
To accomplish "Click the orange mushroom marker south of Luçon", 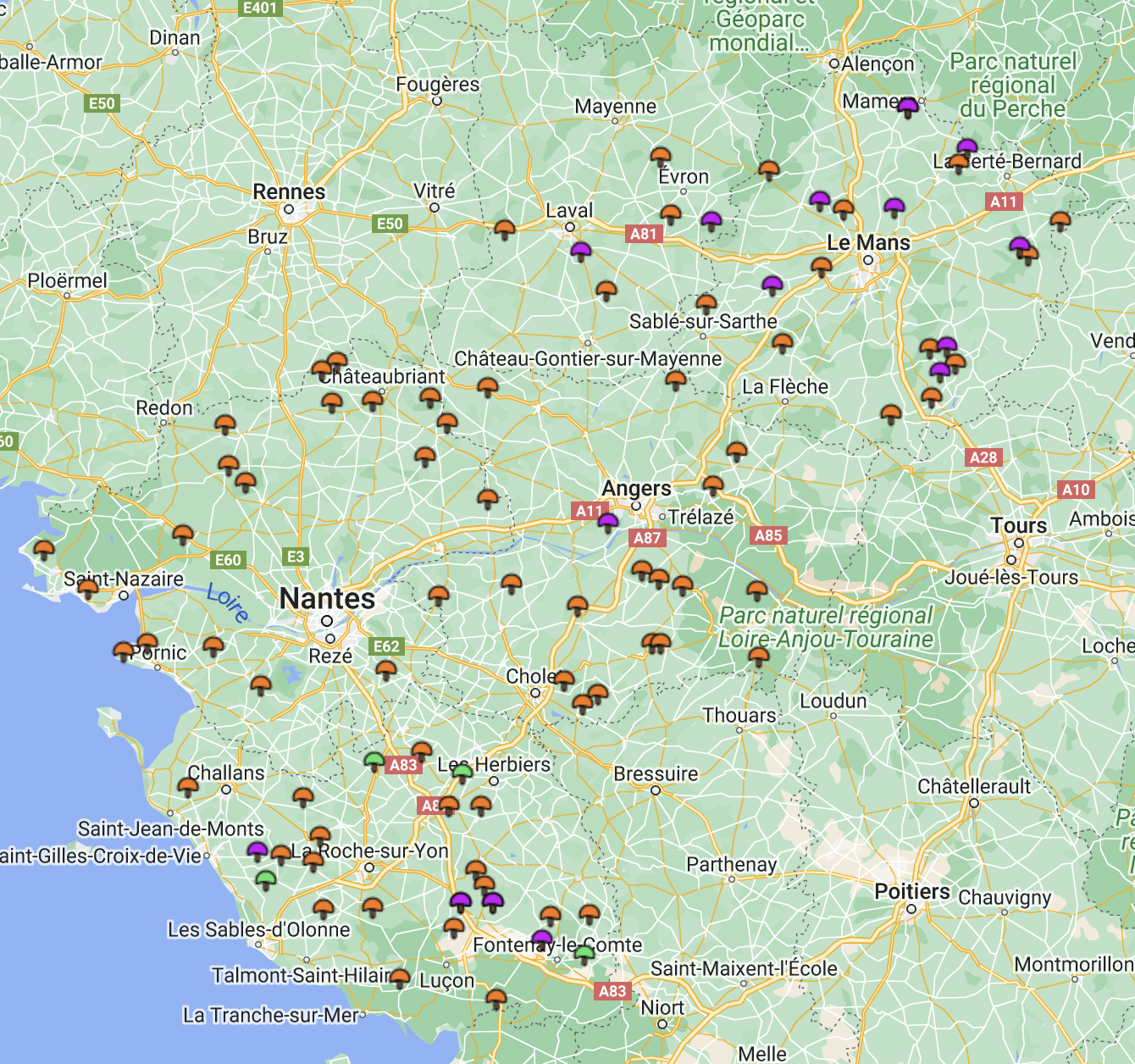I will point(496,999).
